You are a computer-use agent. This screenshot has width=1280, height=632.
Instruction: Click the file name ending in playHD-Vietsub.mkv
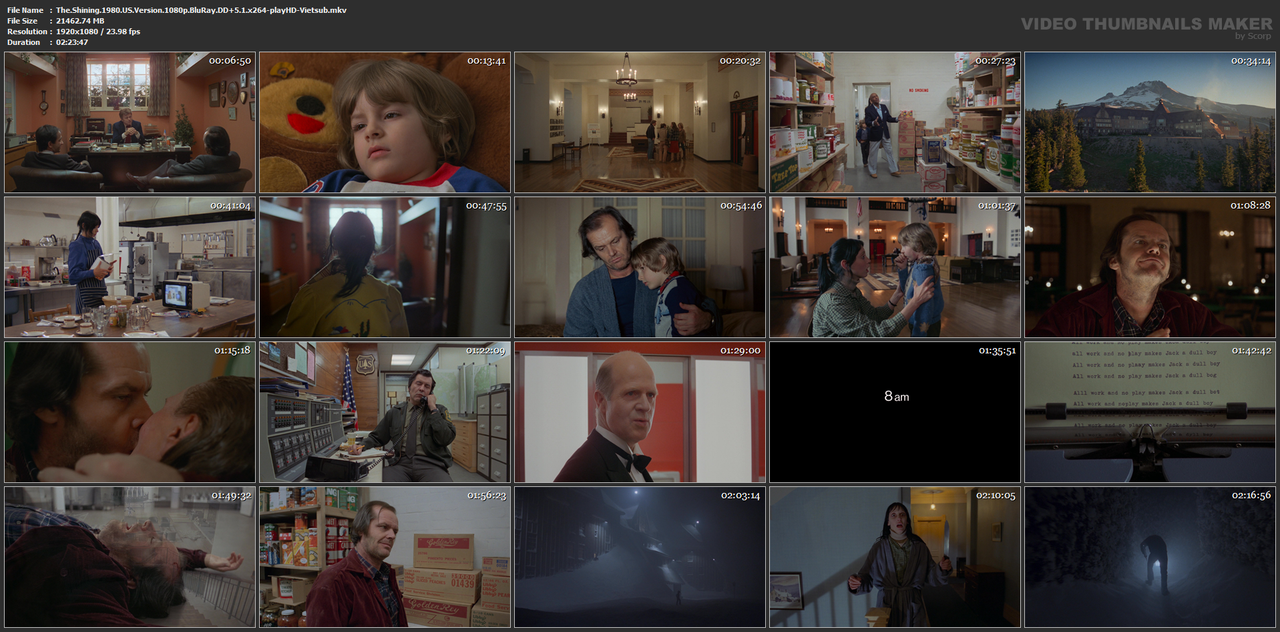201,10
